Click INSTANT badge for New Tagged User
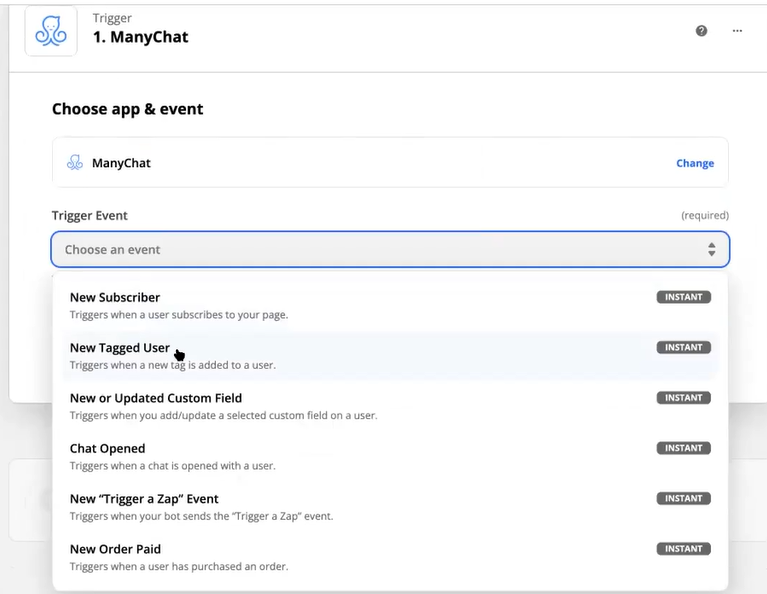This screenshot has height=594, width=767. click(x=683, y=347)
